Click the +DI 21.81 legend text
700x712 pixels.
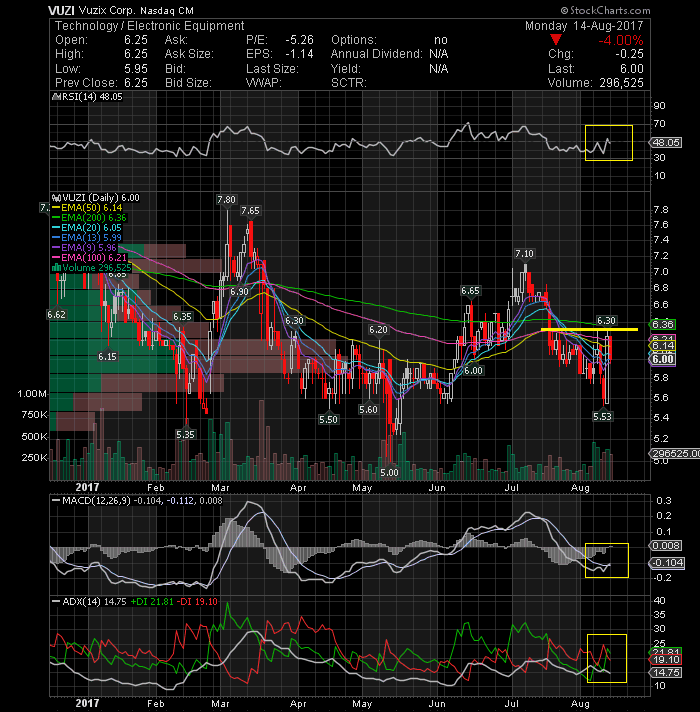(x=152, y=602)
